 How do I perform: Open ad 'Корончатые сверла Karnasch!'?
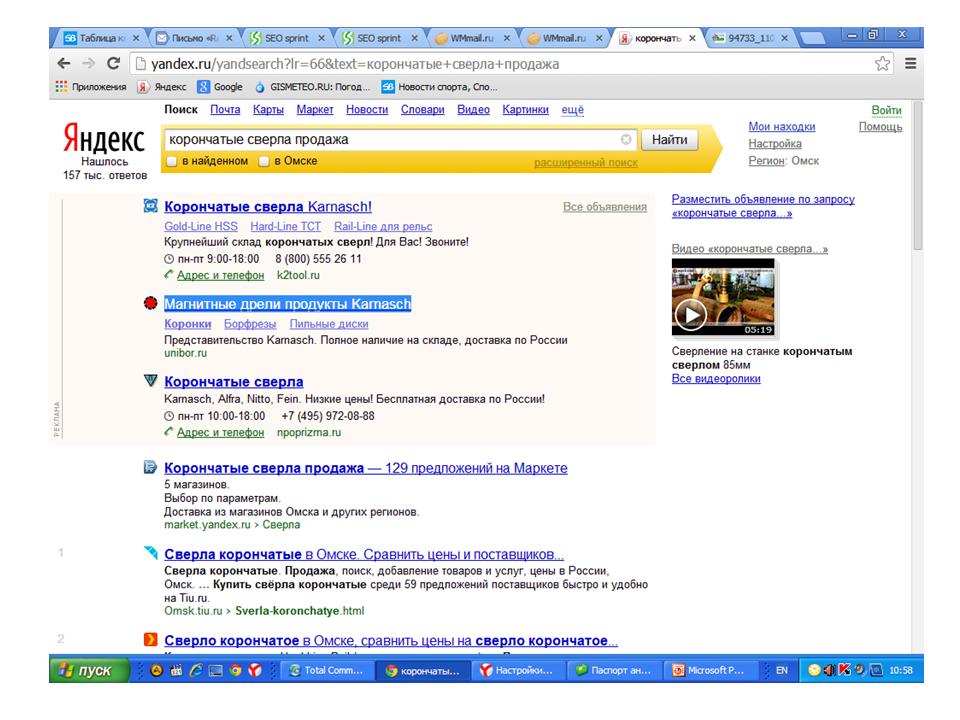268,207
